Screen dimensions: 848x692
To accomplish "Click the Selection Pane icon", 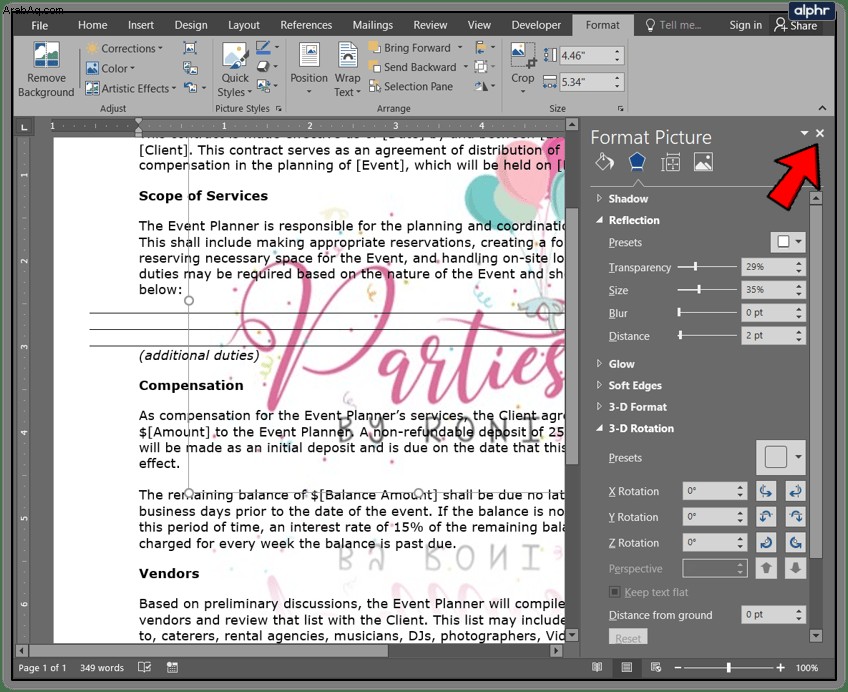I will (x=375, y=86).
